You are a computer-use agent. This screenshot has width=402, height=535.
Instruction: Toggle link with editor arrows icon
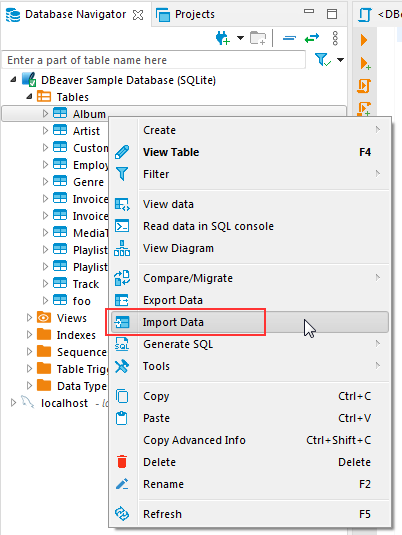coord(312,38)
